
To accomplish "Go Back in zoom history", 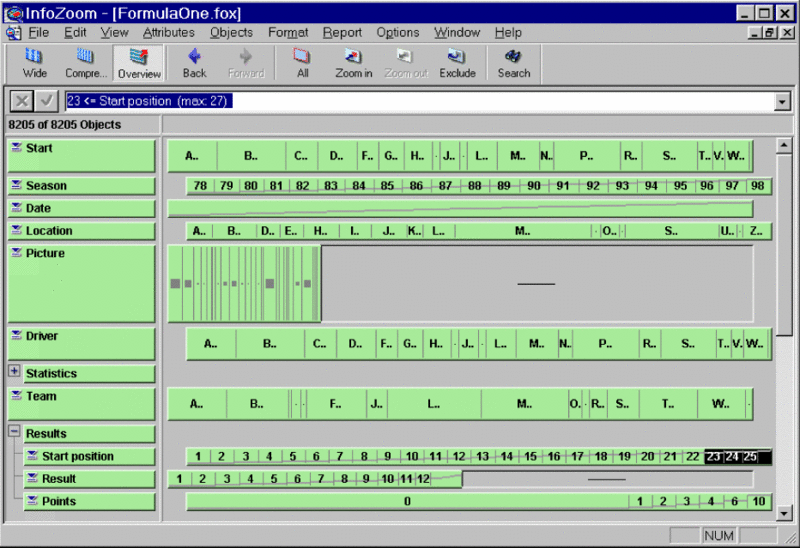I will pos(194,63).
